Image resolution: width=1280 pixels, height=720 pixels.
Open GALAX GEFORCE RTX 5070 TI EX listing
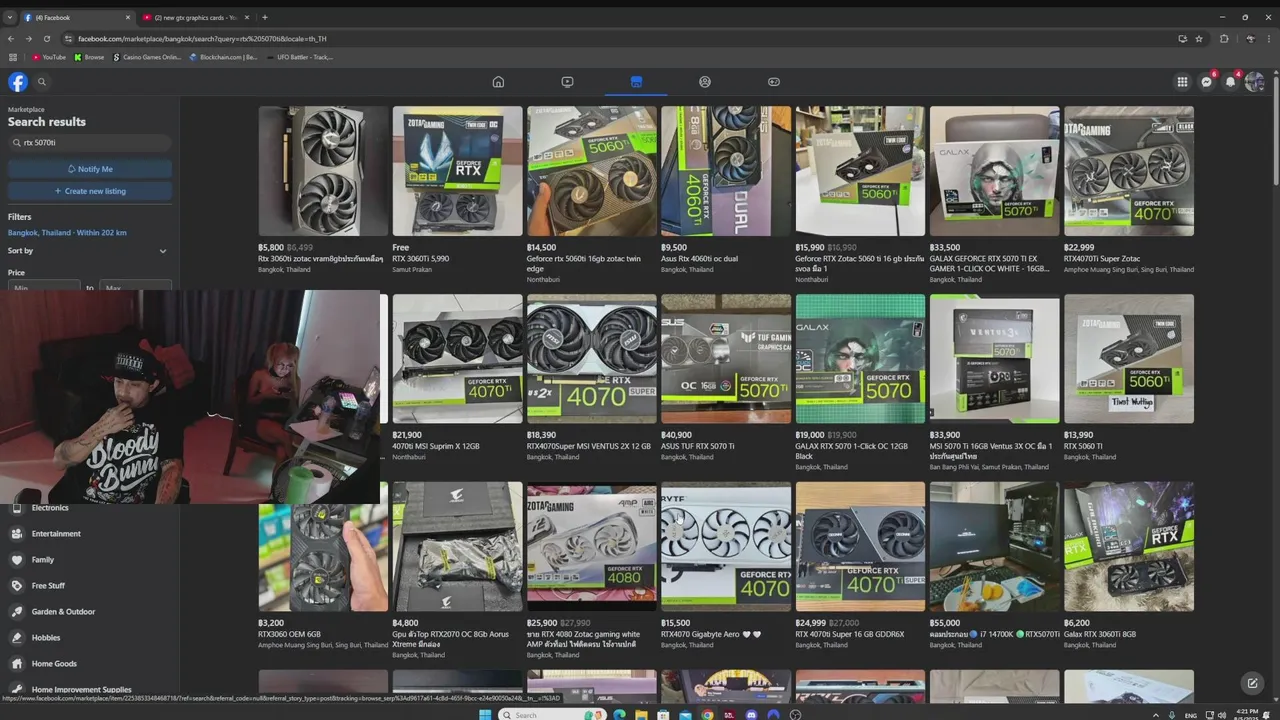click(x=995, y=171)
